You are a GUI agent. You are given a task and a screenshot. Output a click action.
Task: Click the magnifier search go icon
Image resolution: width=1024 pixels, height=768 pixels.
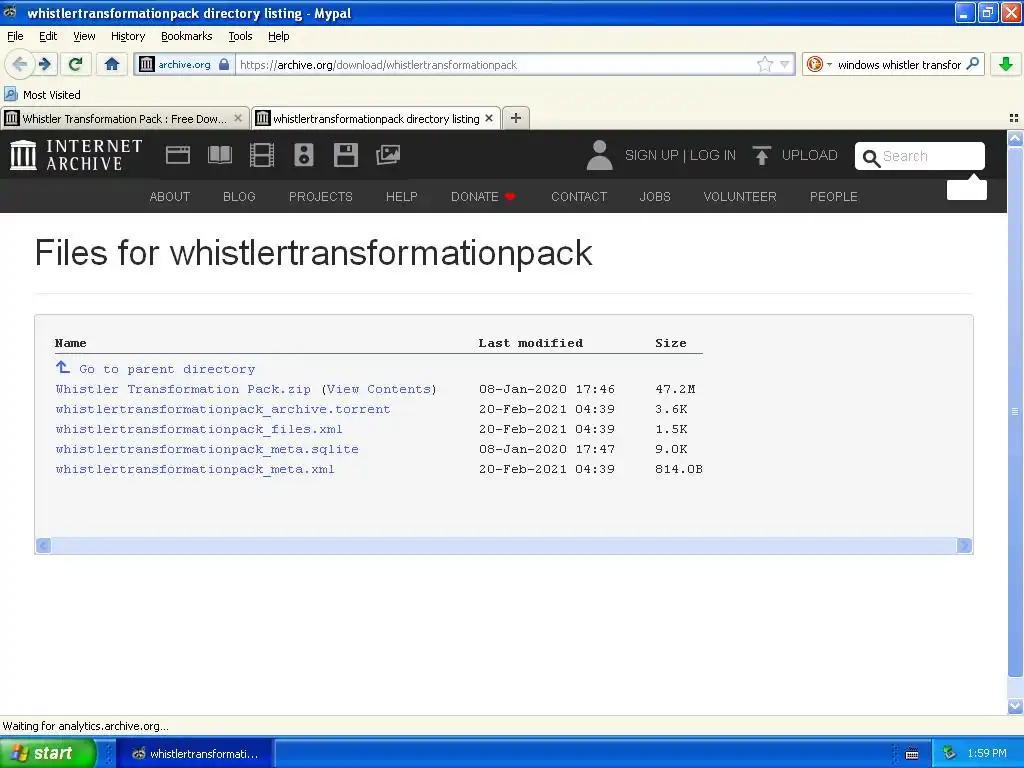coord(972,64)
